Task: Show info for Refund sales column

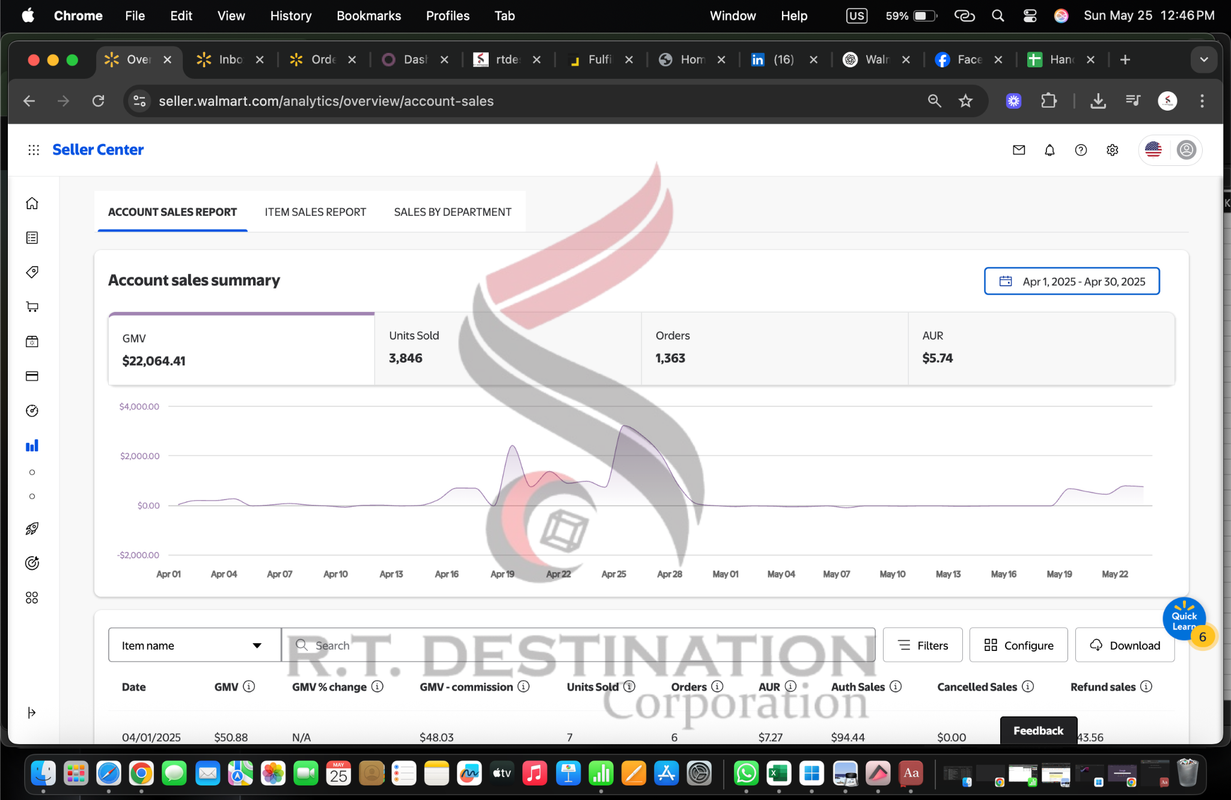Action: pyautogui.click(x=1146, y=687)
